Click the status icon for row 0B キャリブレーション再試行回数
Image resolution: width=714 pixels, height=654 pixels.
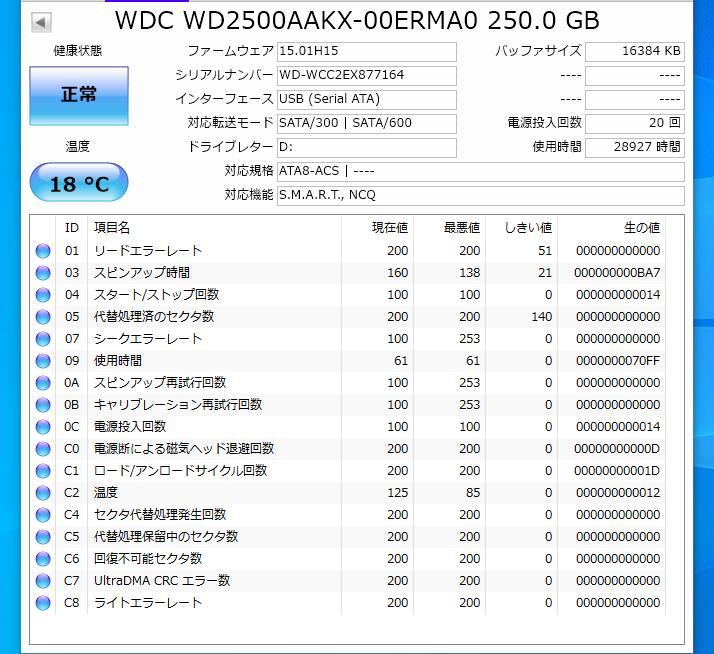(x=43, y=405)
